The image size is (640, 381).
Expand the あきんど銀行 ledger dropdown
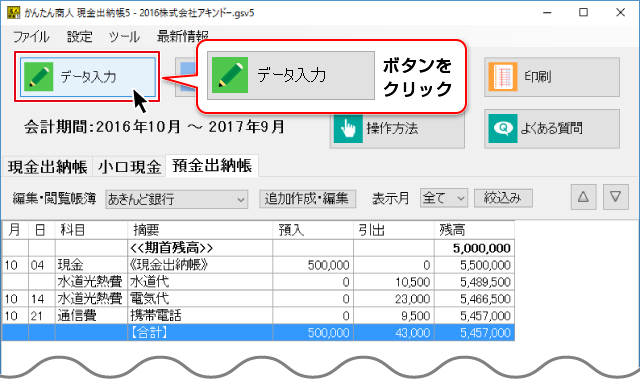point(176,199)
